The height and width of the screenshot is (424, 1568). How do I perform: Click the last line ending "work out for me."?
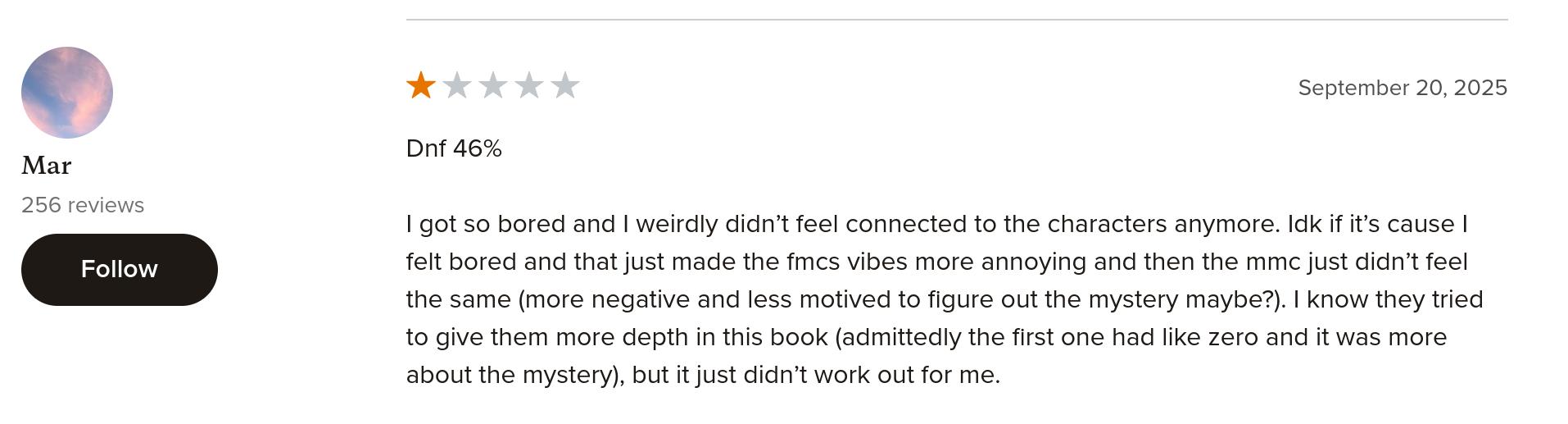click(x=703, y=375)
